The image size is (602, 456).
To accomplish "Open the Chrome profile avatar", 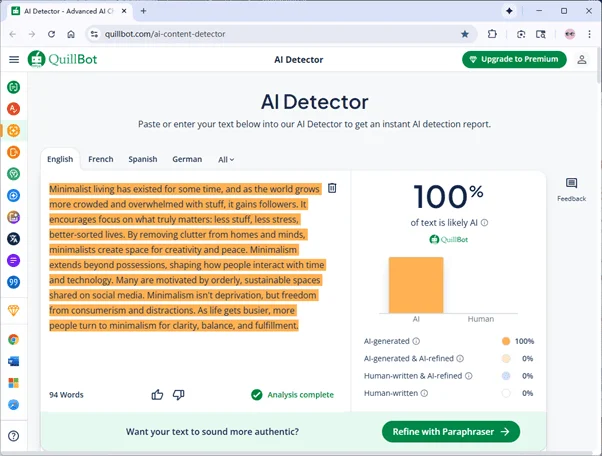I will coord(570,34).
